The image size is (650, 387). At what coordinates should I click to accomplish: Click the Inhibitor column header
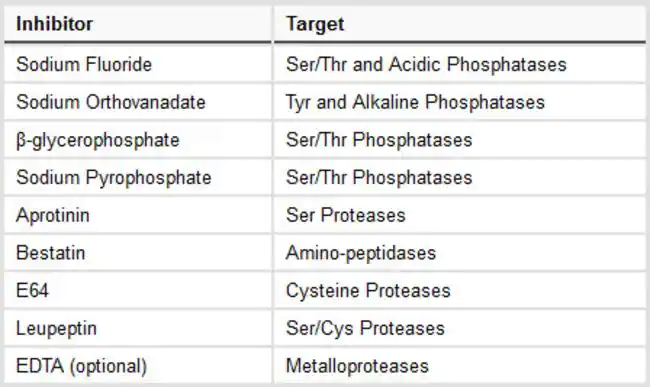click(138, 24)
